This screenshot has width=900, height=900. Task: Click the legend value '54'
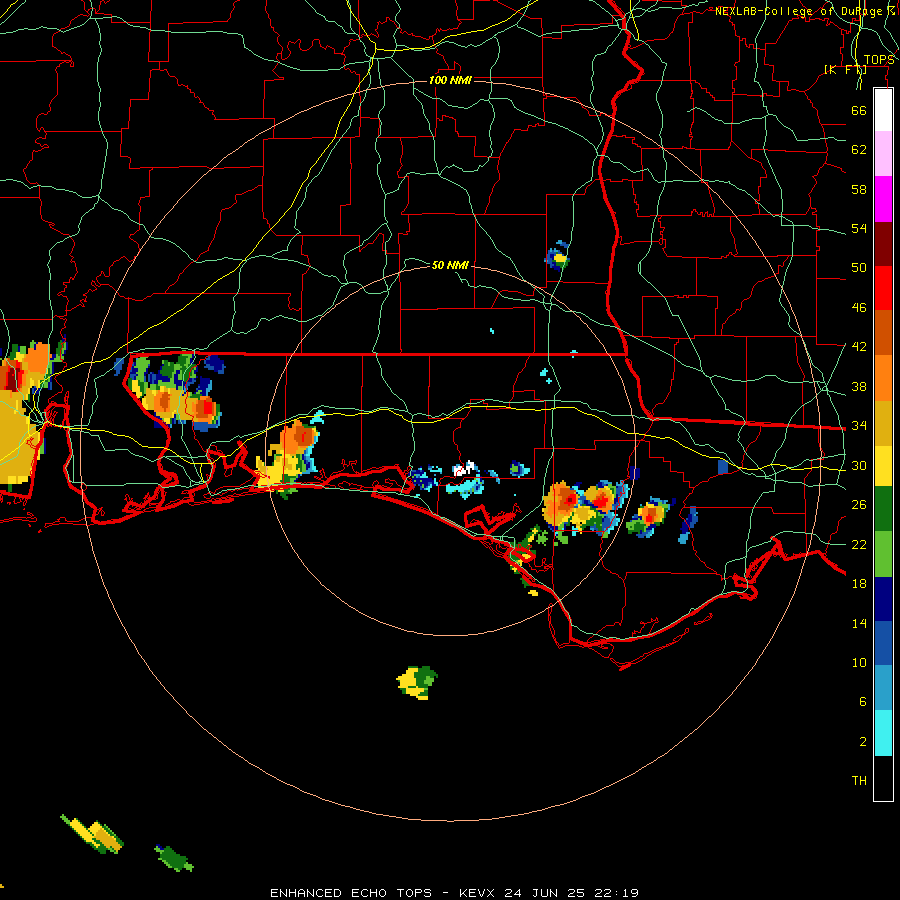(859, 228)
